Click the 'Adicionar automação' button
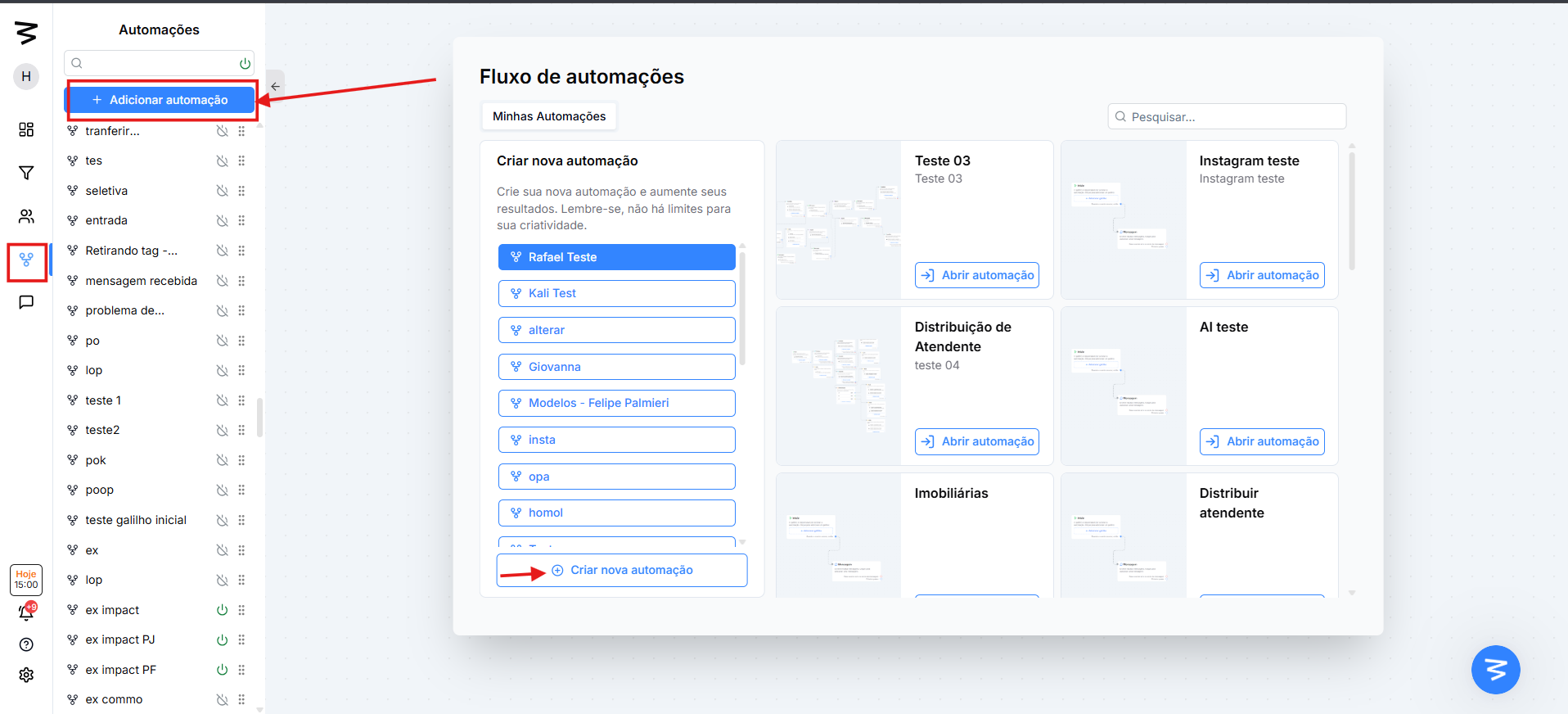Viewport: 1568px width, 714px height. (160, 100)
